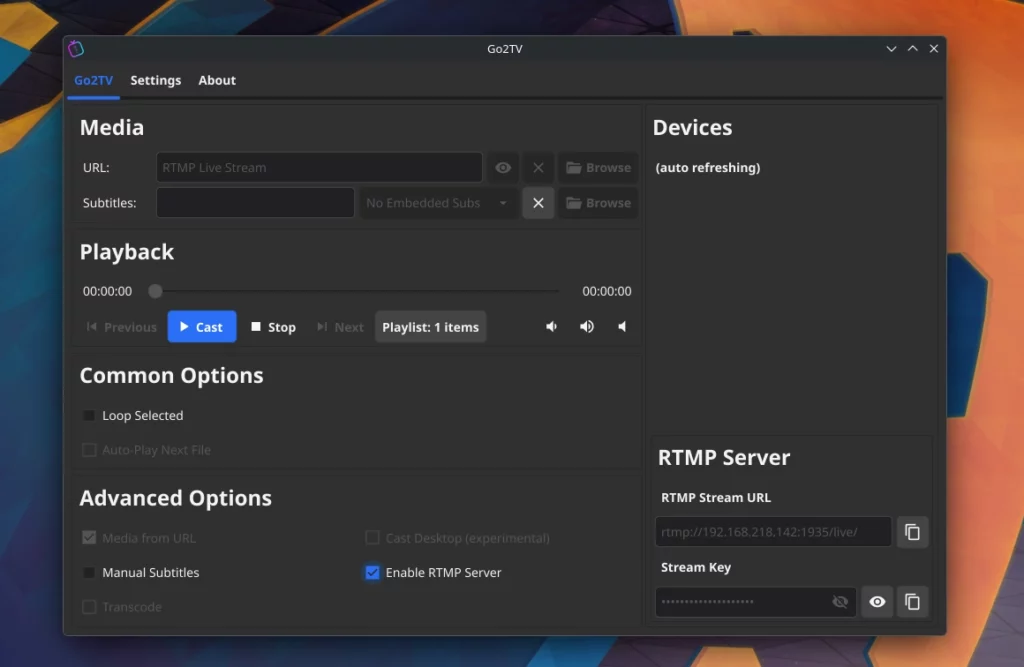Open the Playlist: 1 items button
The image size is (1024, 667).
430,327
